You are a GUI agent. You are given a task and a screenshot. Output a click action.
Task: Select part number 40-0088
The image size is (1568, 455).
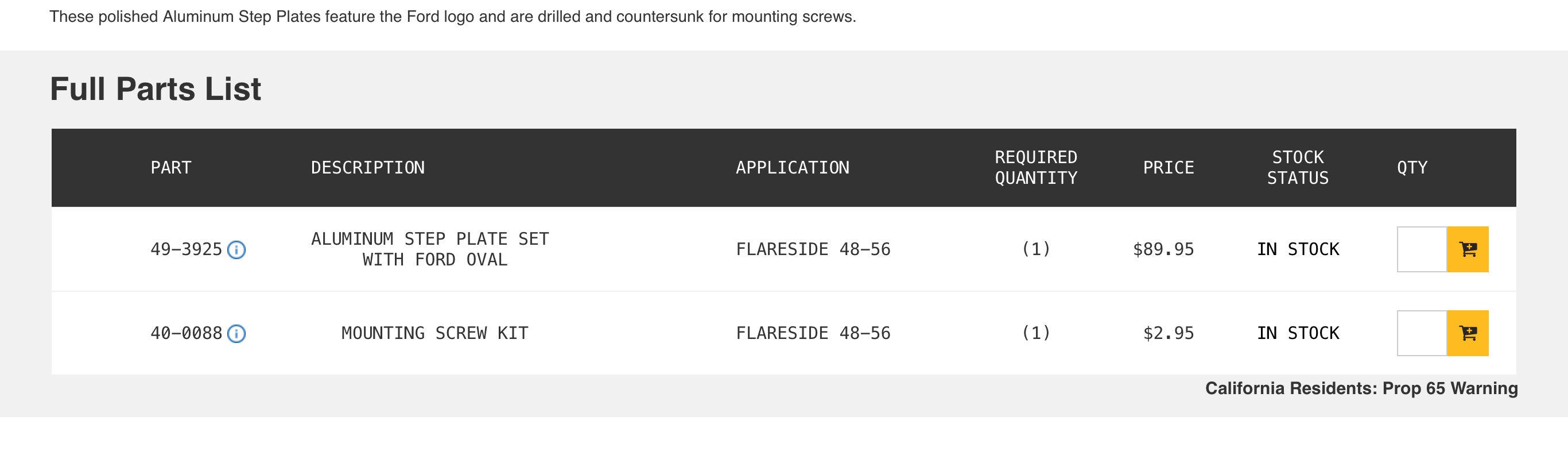coord(187,333)
